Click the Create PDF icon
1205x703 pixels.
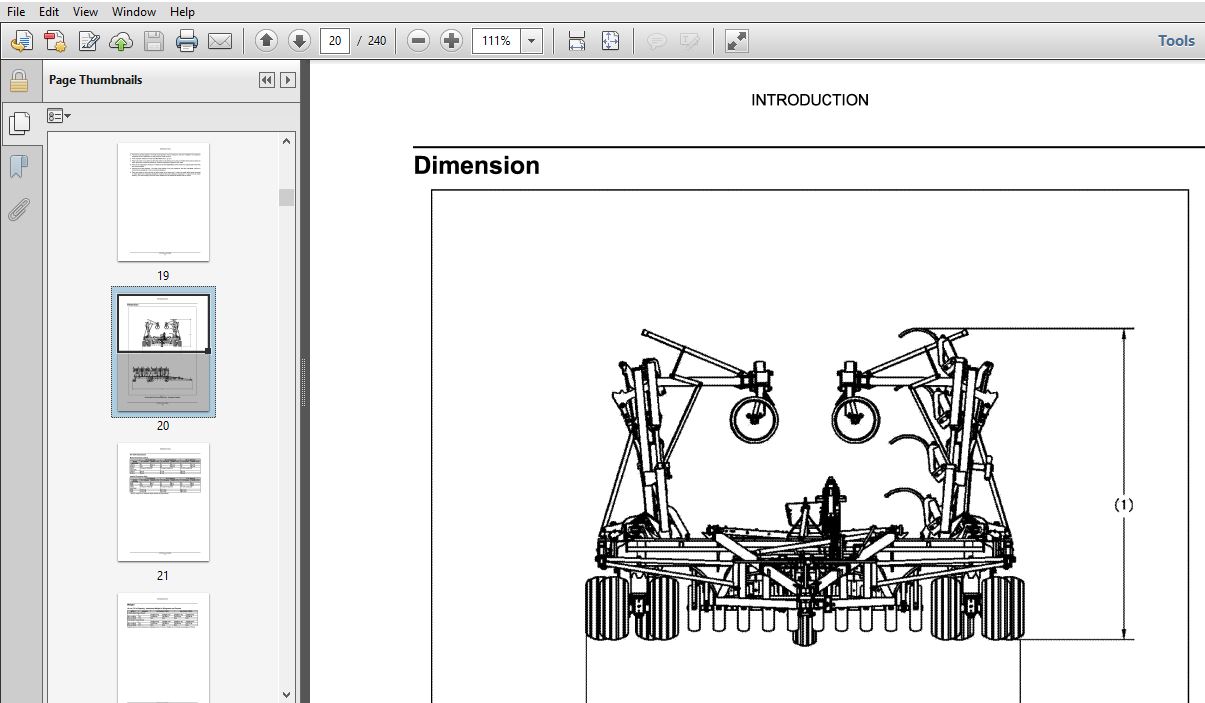click(x=22, y=41)
